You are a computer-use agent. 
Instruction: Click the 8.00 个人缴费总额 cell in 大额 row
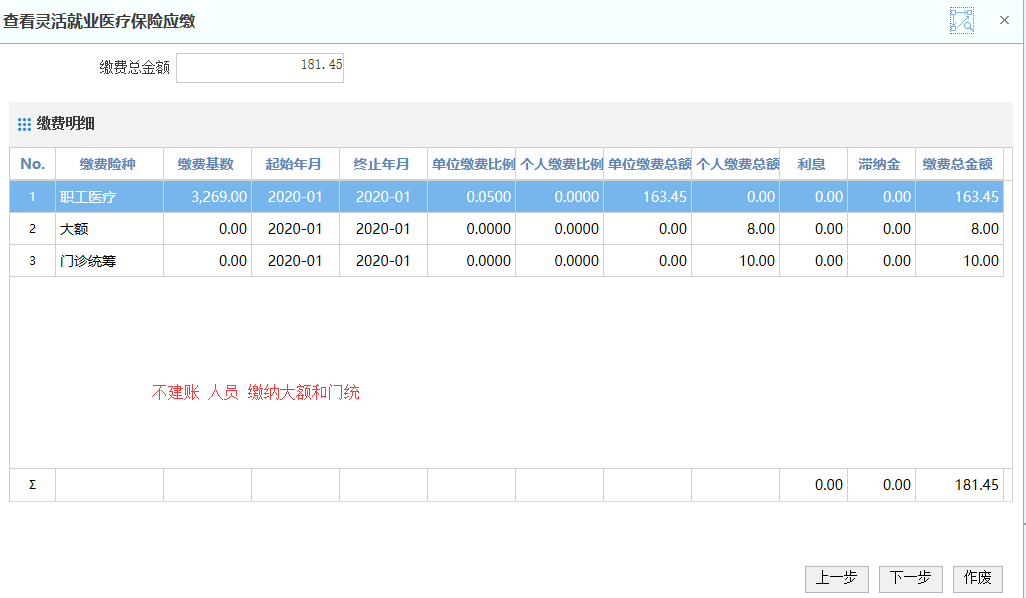(735, 228)
